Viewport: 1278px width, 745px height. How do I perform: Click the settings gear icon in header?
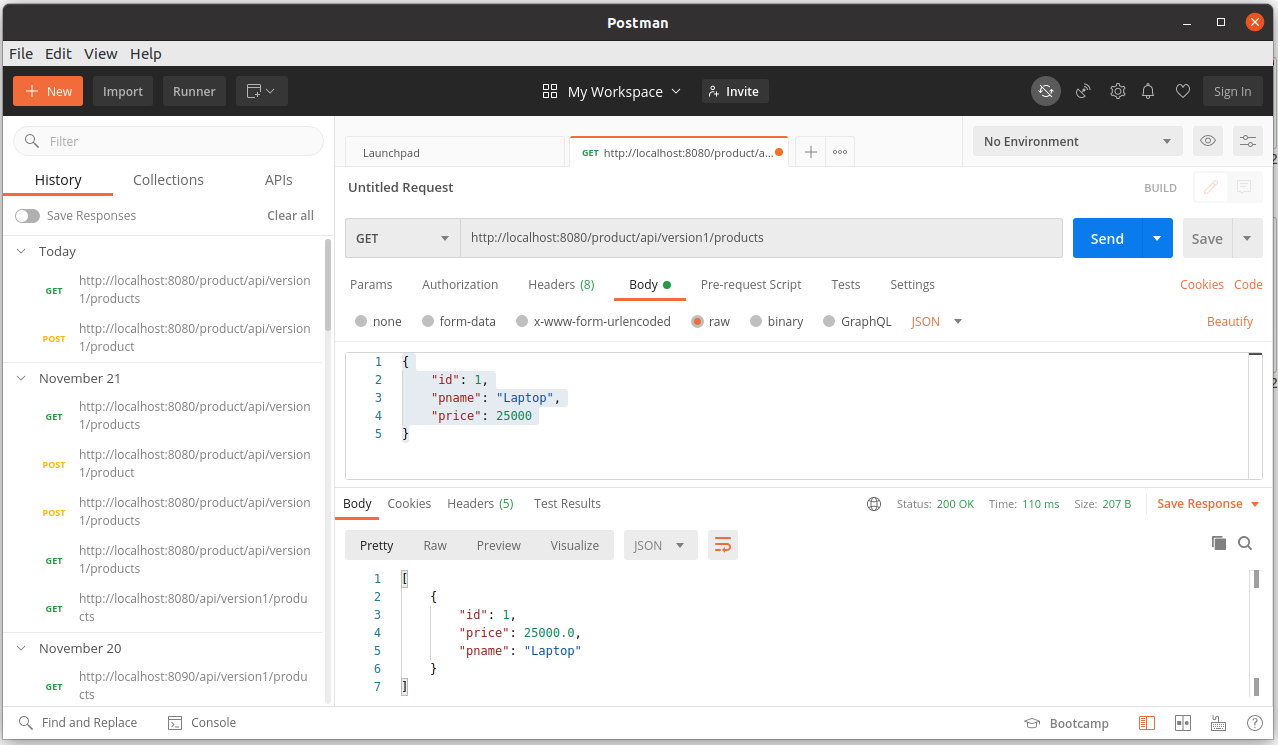click(1118, 91)
